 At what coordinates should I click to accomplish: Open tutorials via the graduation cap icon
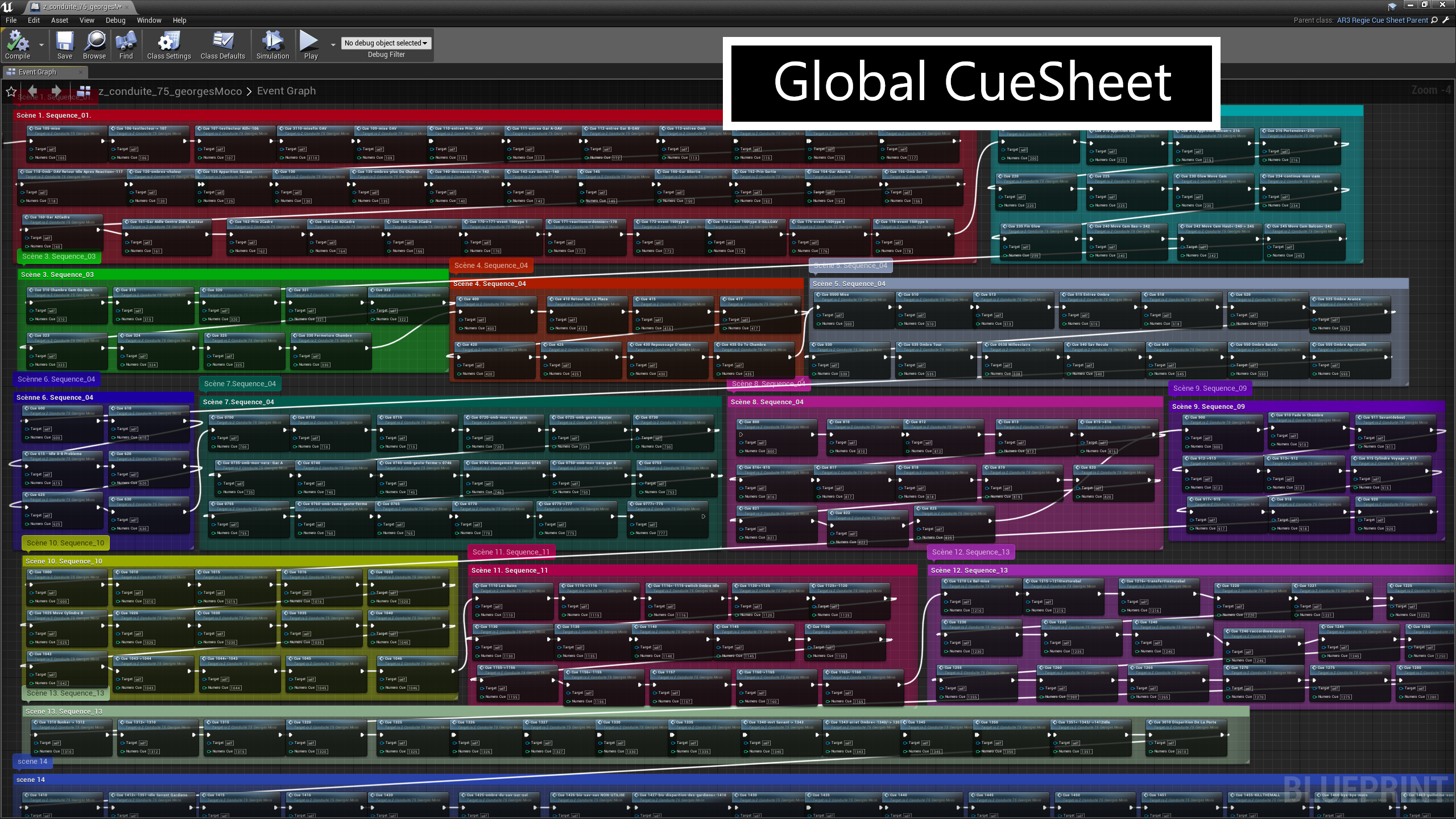1392,6
